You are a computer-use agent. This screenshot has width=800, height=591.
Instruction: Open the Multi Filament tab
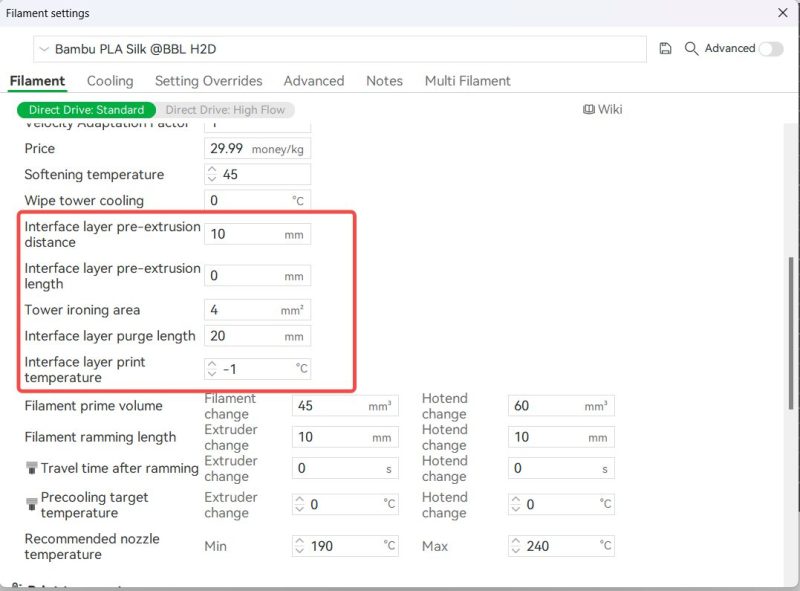(x=467, y=81)
